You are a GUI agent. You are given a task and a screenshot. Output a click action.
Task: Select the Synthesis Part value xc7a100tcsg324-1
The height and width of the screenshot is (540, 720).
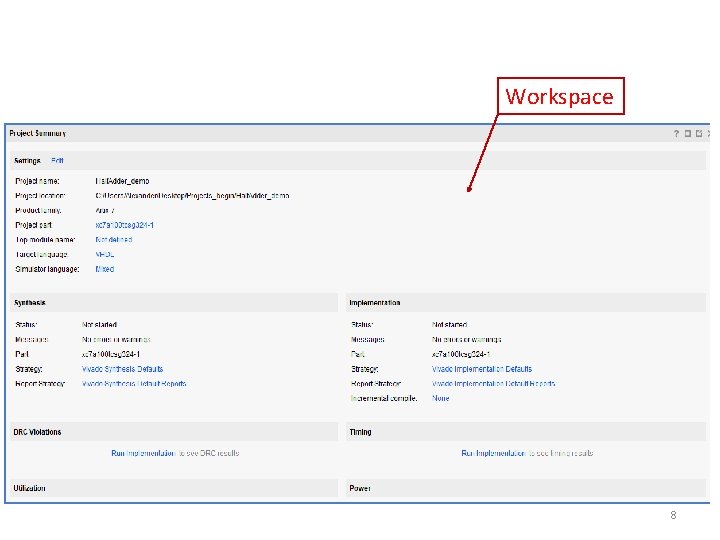pyautogui.click(x=111, y=354)
